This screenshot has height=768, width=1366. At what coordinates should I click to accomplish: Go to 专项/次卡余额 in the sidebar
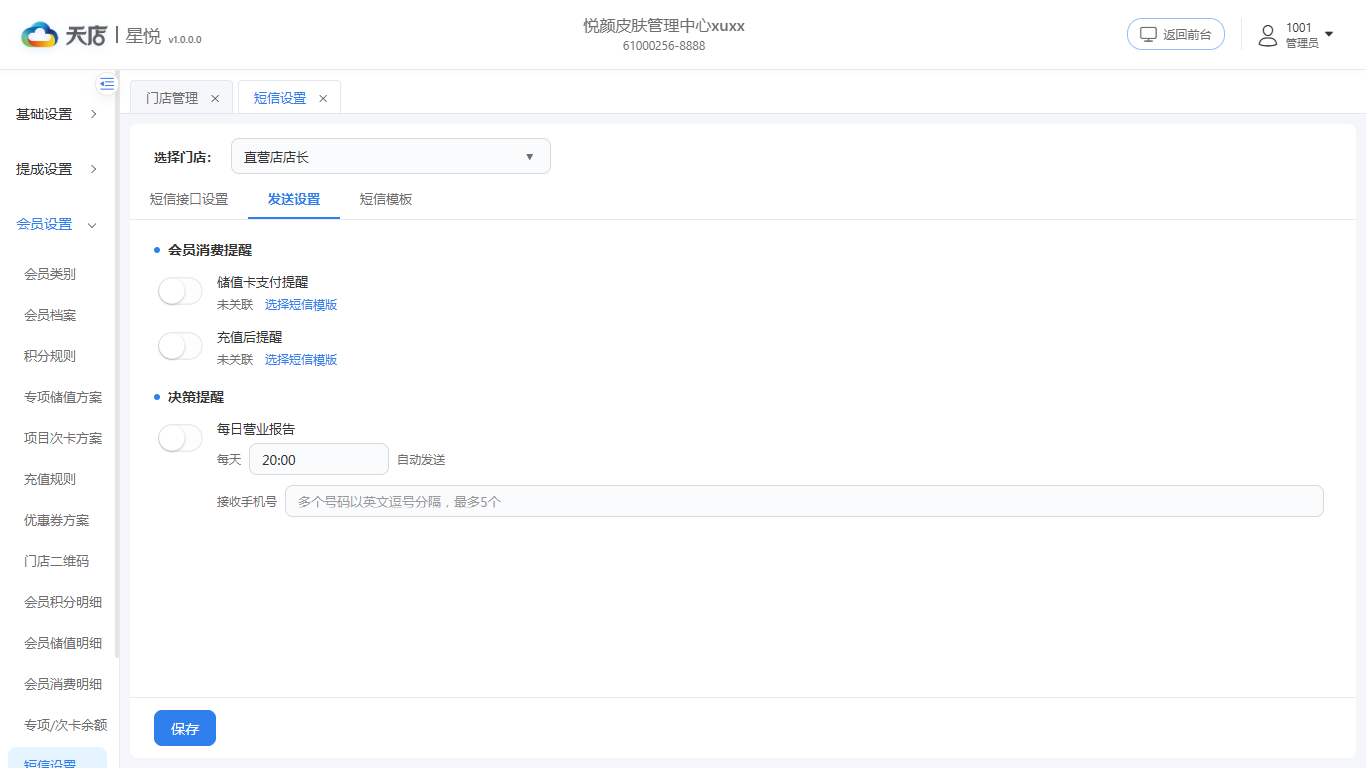coord(65,725)
